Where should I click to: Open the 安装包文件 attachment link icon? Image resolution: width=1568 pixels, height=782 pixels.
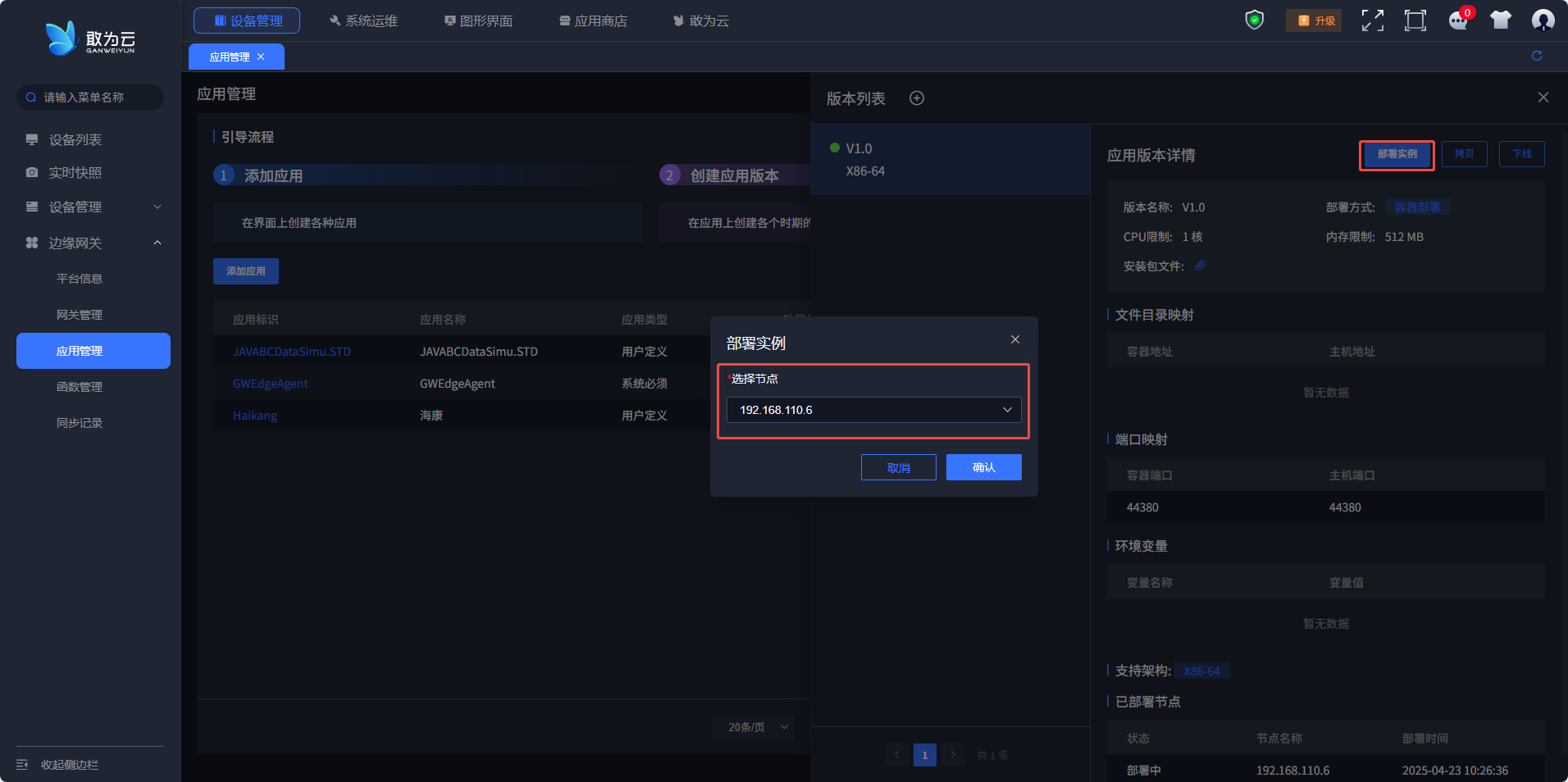pos(1200,266)
